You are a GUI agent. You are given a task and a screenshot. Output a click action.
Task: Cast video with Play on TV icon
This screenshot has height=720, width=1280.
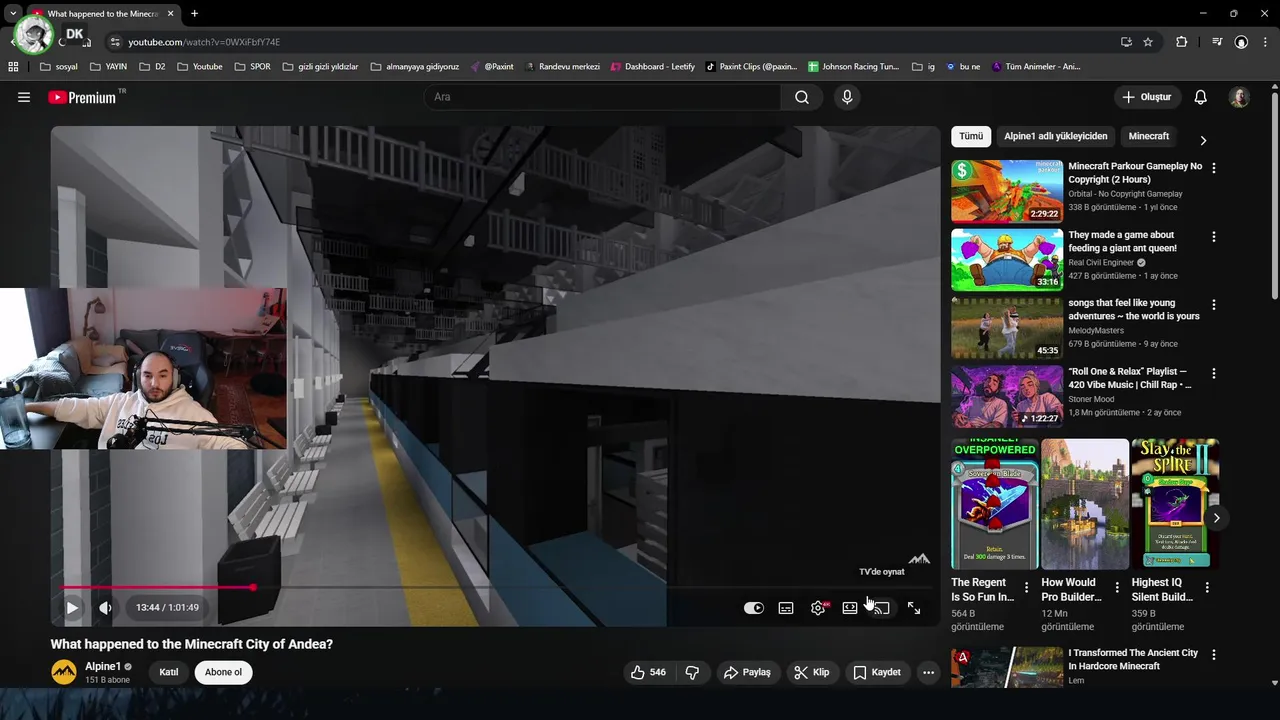(x=881, y=608)
